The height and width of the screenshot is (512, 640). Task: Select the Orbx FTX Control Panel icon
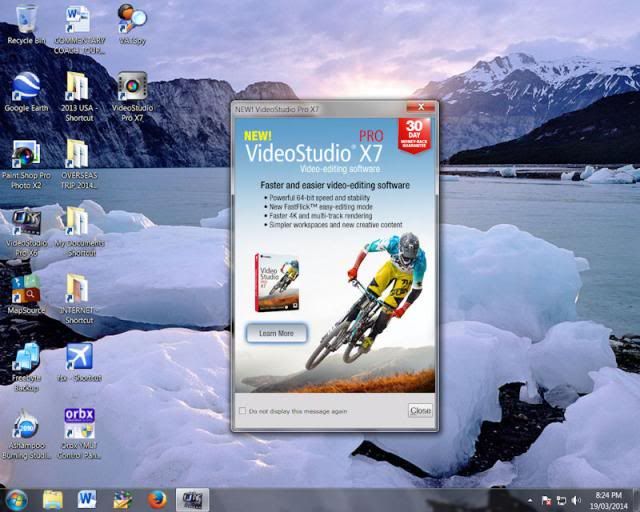(x=79, y=434)
